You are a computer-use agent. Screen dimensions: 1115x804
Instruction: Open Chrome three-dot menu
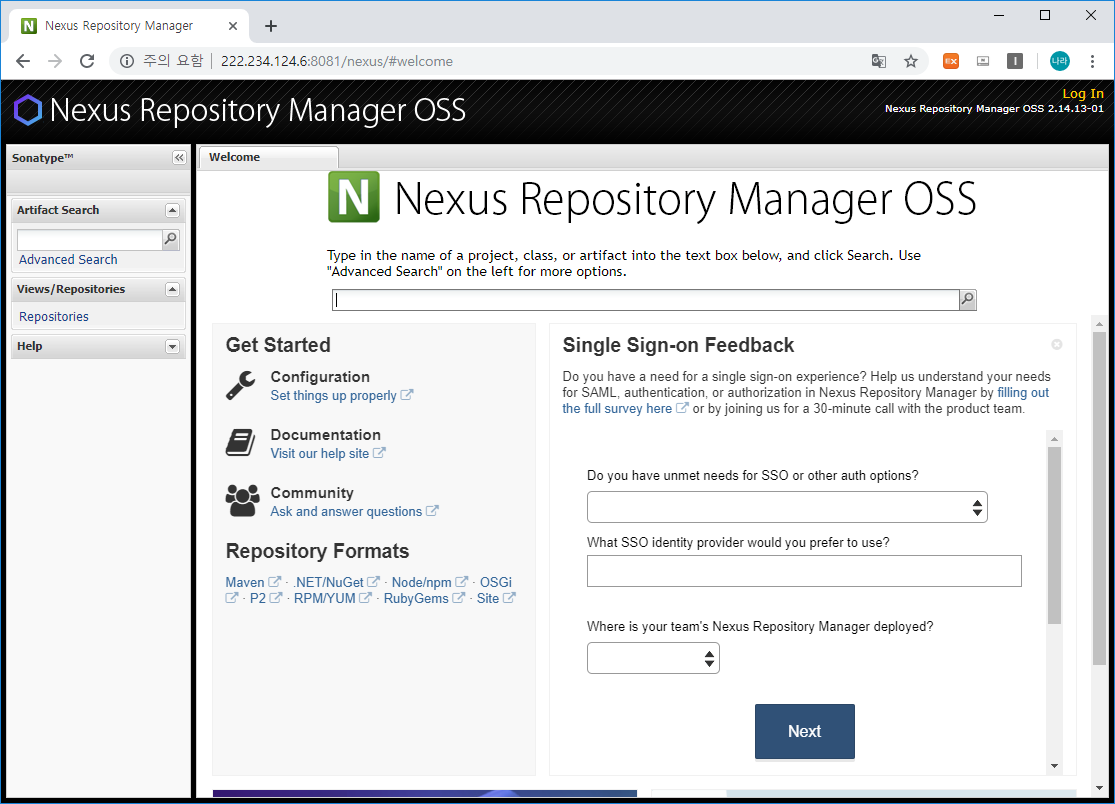pyautogui.click(x=1092, y=61)
